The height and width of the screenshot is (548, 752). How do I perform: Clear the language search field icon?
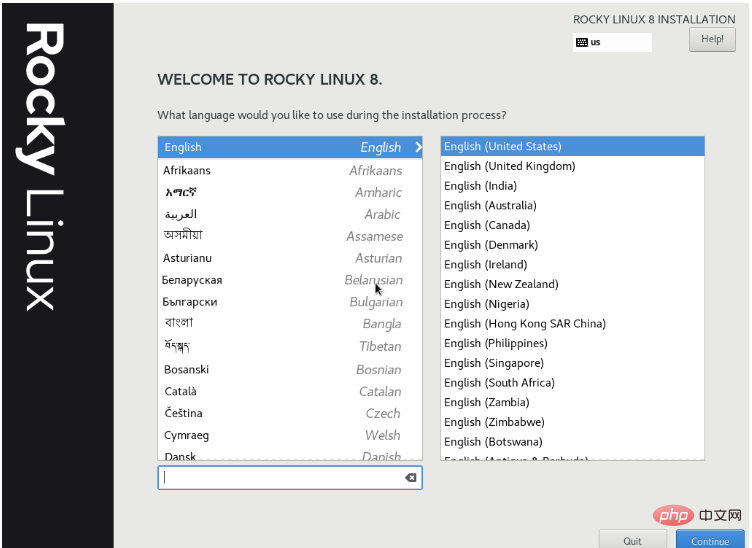coord(410,478)
